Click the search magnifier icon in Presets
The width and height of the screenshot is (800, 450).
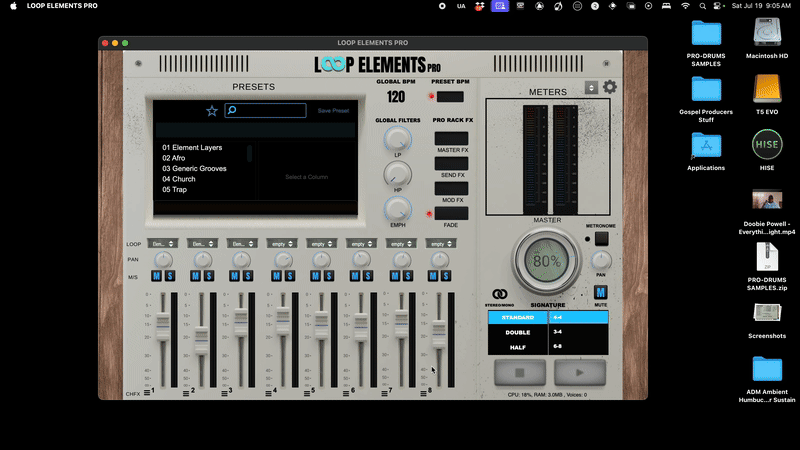click(232, 110)
